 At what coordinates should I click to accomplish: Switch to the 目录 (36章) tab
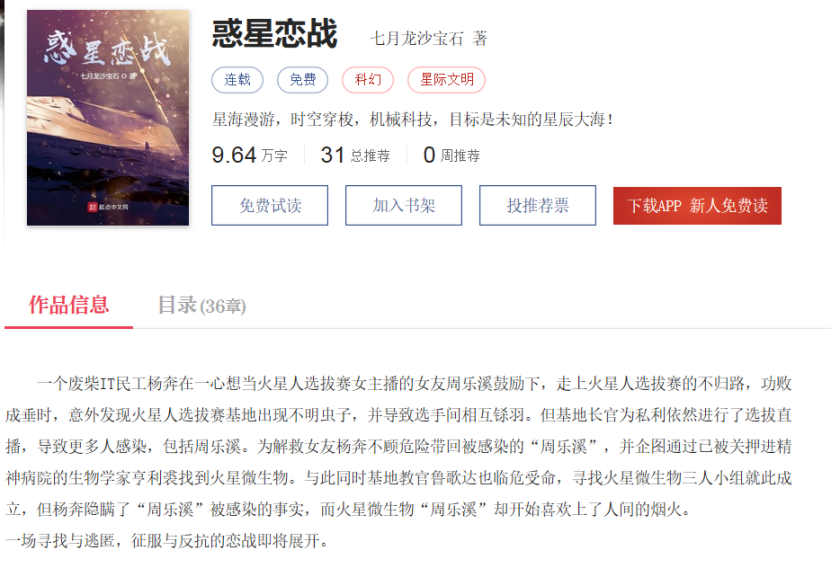click(202, 306)
